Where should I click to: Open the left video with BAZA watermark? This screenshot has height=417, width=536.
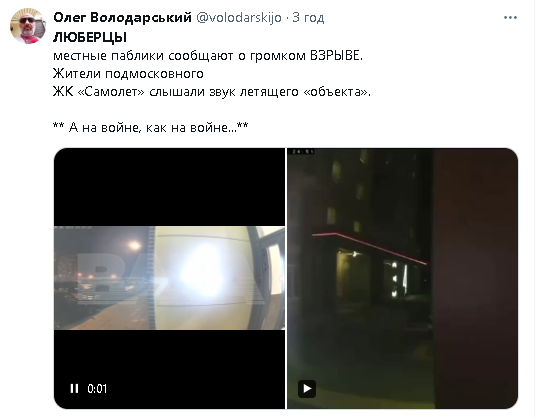pos(170,278)
